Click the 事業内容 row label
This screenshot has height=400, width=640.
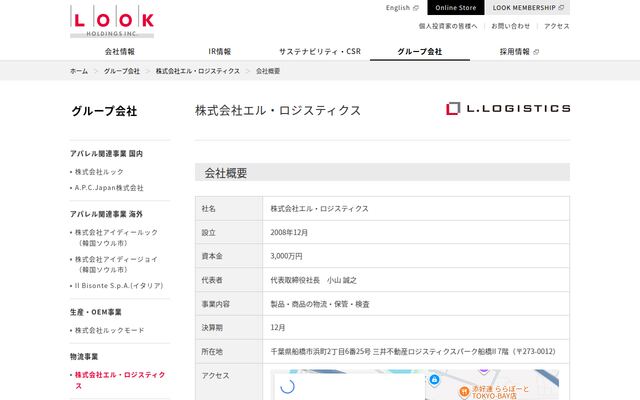pos(216,304)
